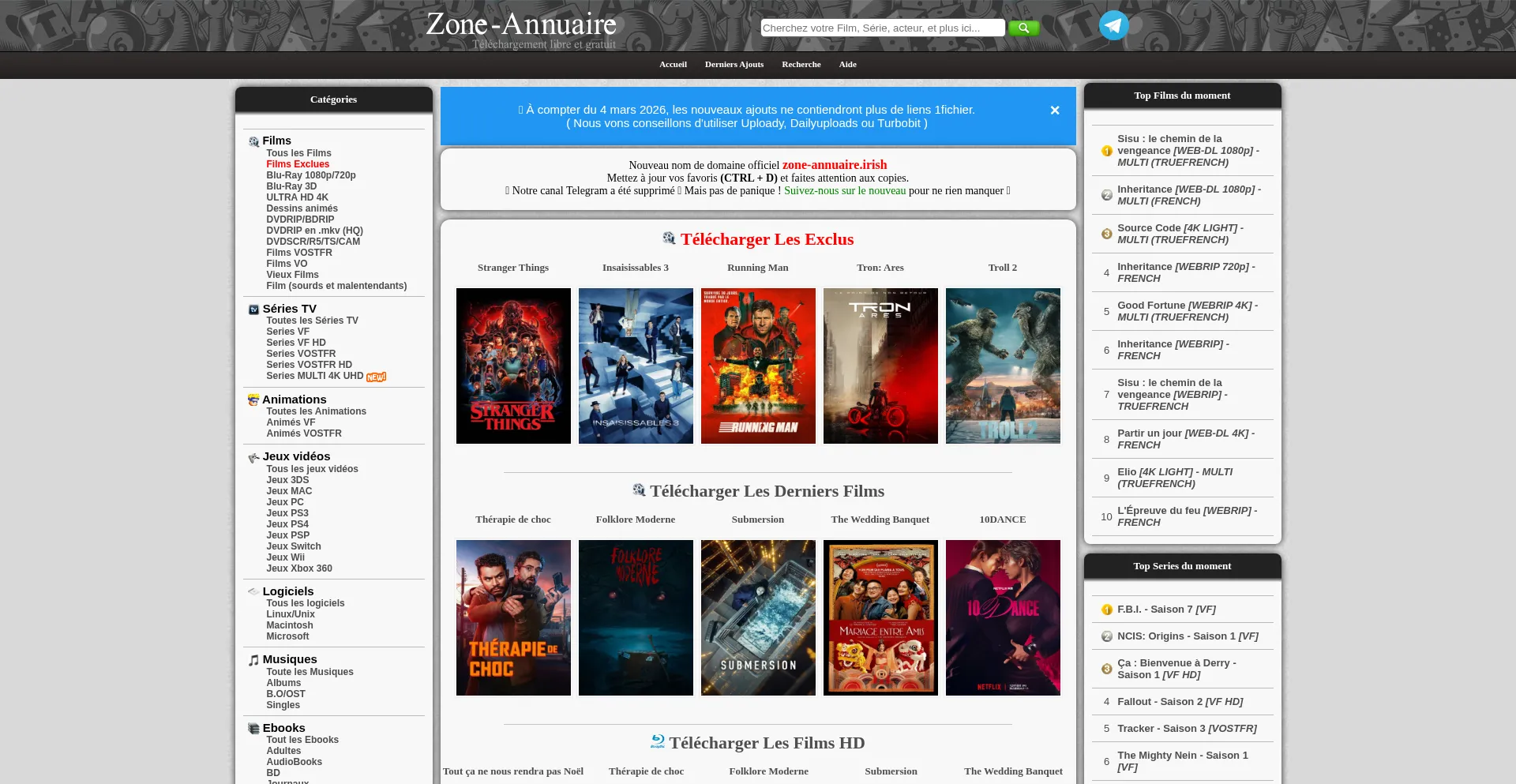Open the zone-annuaire.irish domain link
This screenshot has width=1516, height=784.
pos(835,165)
